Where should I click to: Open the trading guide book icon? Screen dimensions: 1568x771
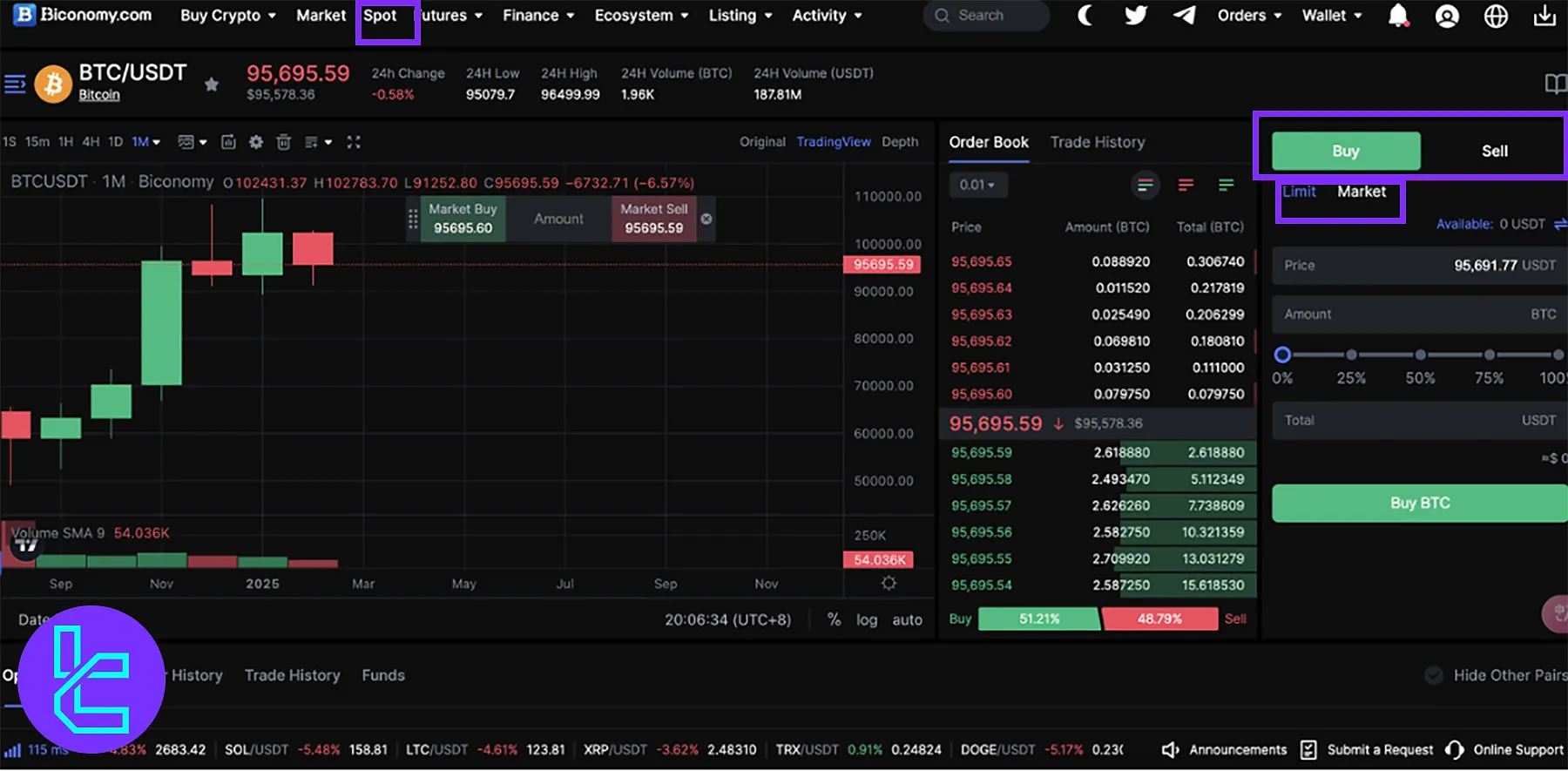[1555, 84]
